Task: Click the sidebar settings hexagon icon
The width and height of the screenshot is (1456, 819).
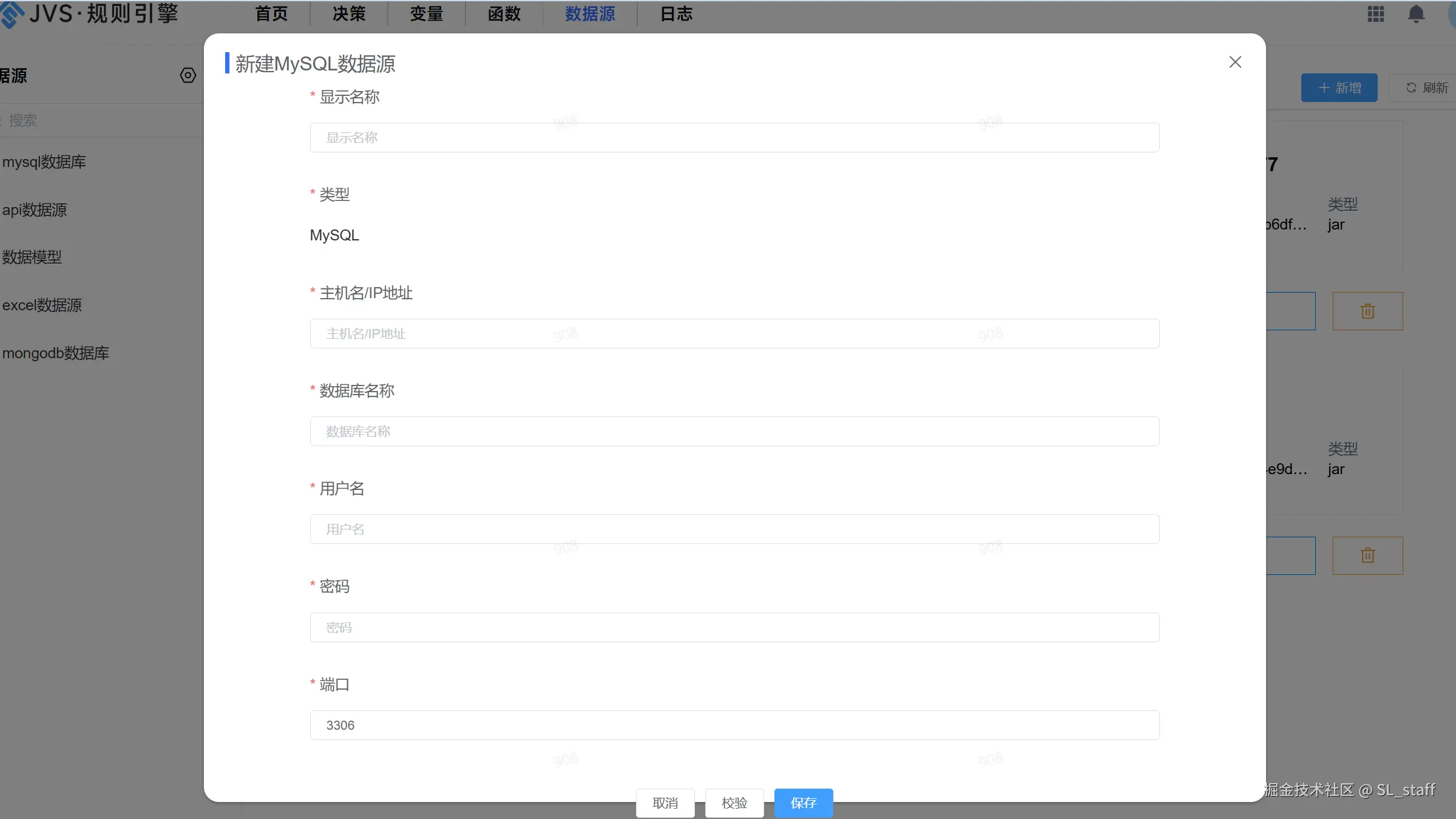Action: pyautogui.click(x=188, y=75)
